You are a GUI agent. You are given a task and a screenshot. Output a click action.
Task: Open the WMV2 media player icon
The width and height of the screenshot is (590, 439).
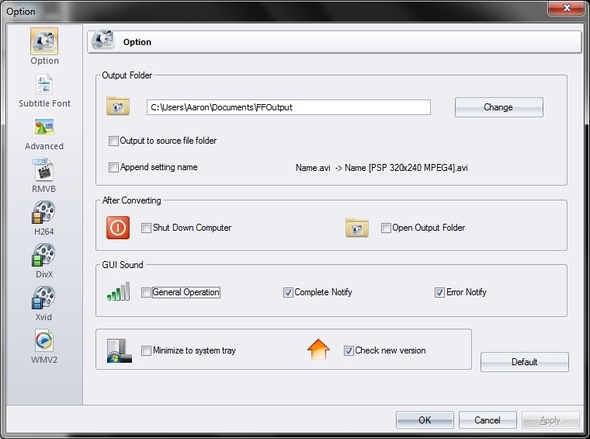point(44,341)
